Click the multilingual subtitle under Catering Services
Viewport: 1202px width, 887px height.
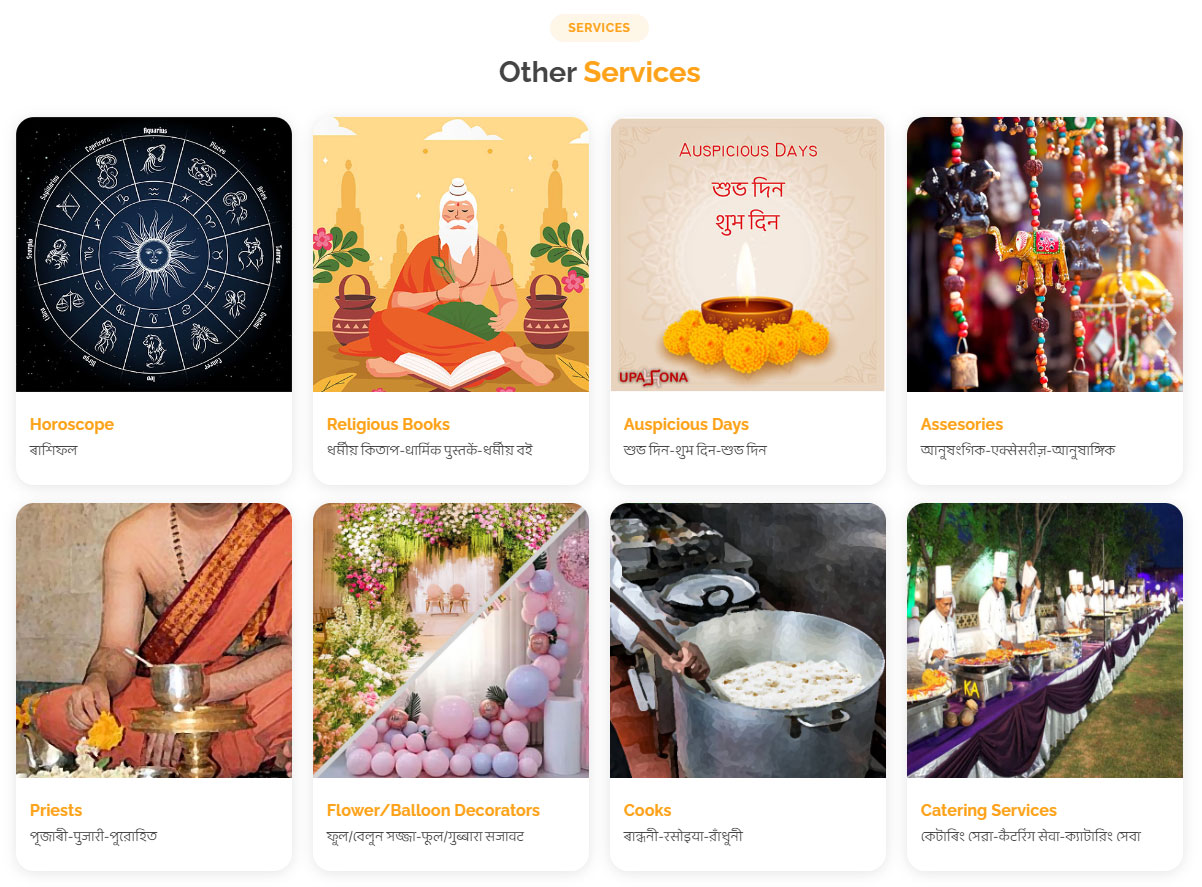point(1031,836)
